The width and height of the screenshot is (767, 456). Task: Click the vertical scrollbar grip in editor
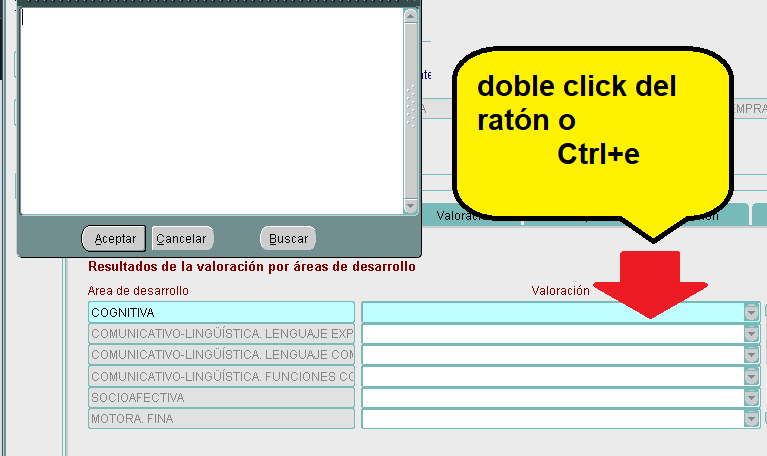tap(410, 105)
